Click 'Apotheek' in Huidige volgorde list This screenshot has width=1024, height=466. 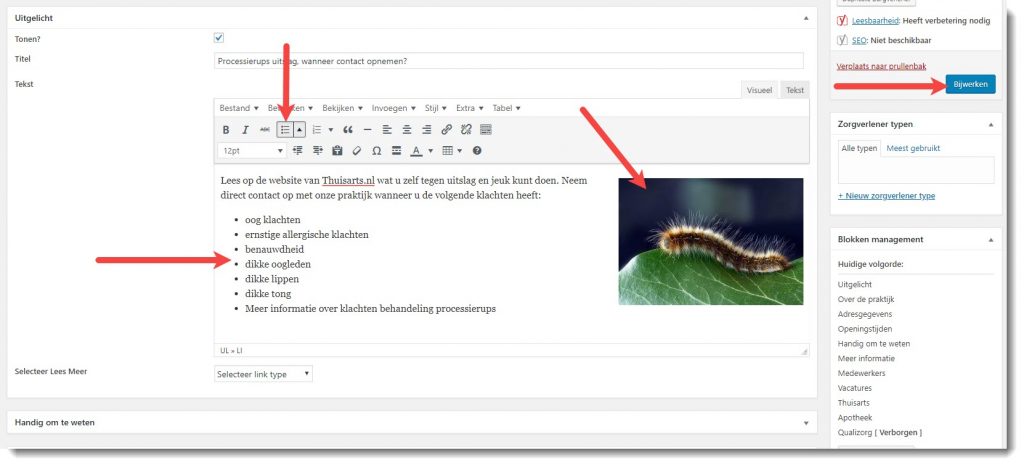click(855, 418)
